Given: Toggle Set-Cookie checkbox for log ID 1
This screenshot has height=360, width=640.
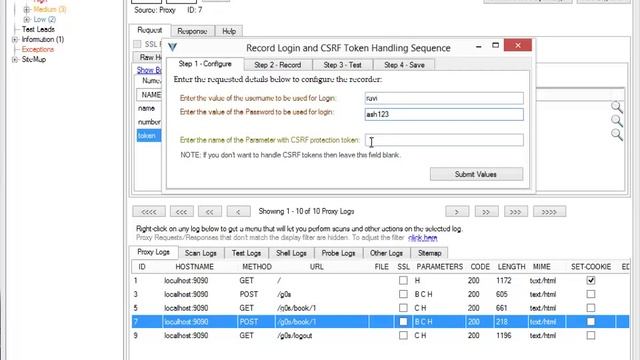Looking at the screenshot, I should pos(591,280).
